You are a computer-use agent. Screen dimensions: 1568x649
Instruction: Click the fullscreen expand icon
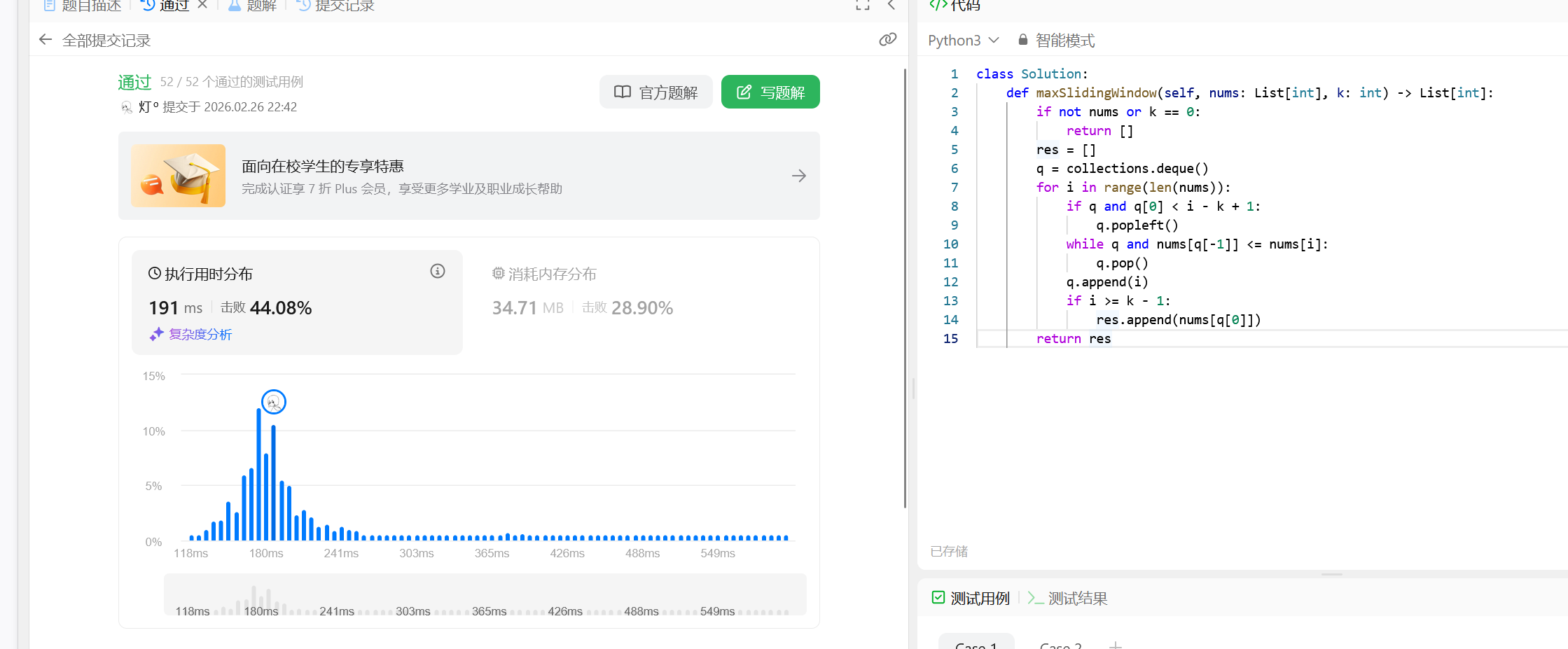click(x=862, y=6)
